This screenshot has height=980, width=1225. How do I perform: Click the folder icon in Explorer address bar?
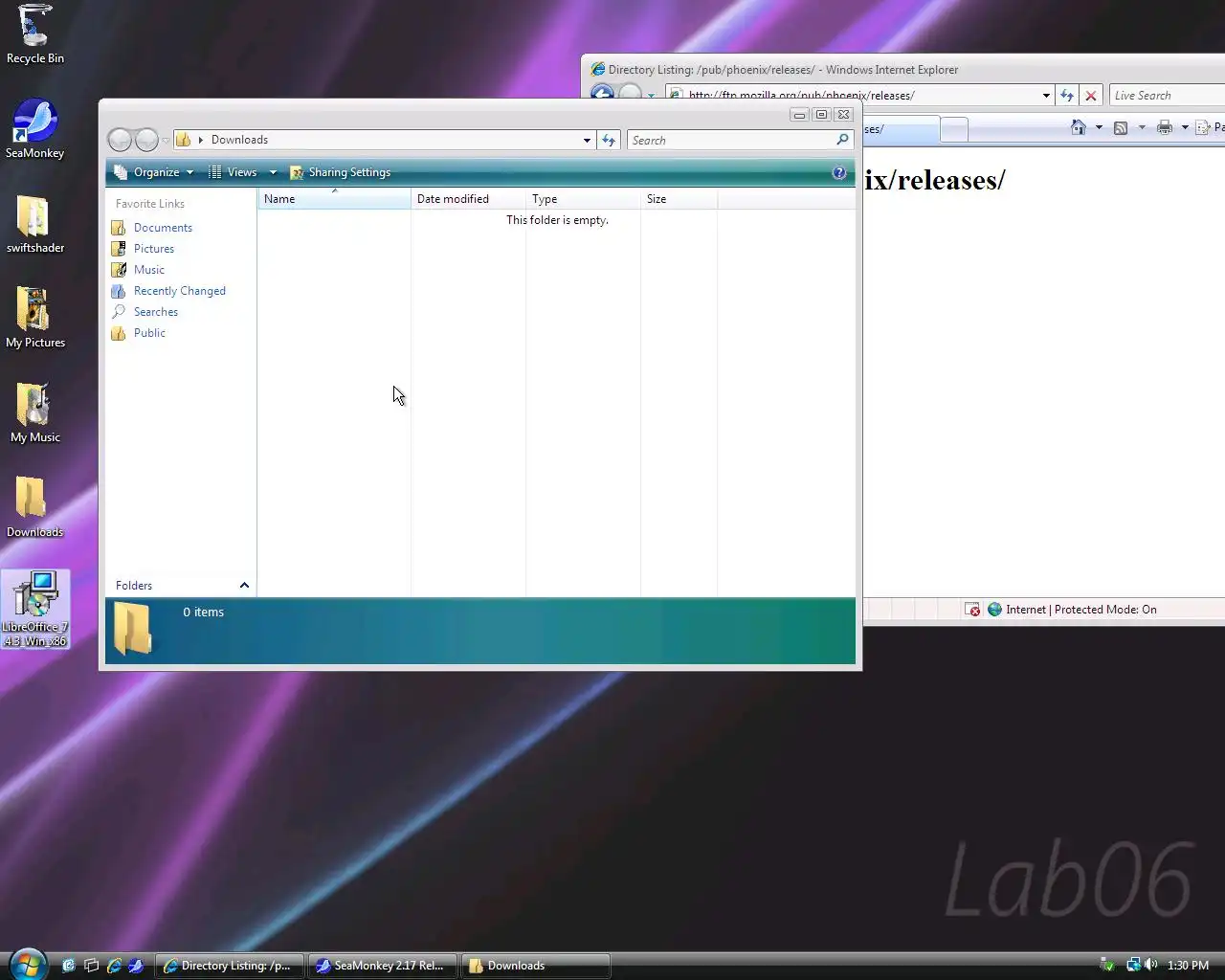(184, 140)
